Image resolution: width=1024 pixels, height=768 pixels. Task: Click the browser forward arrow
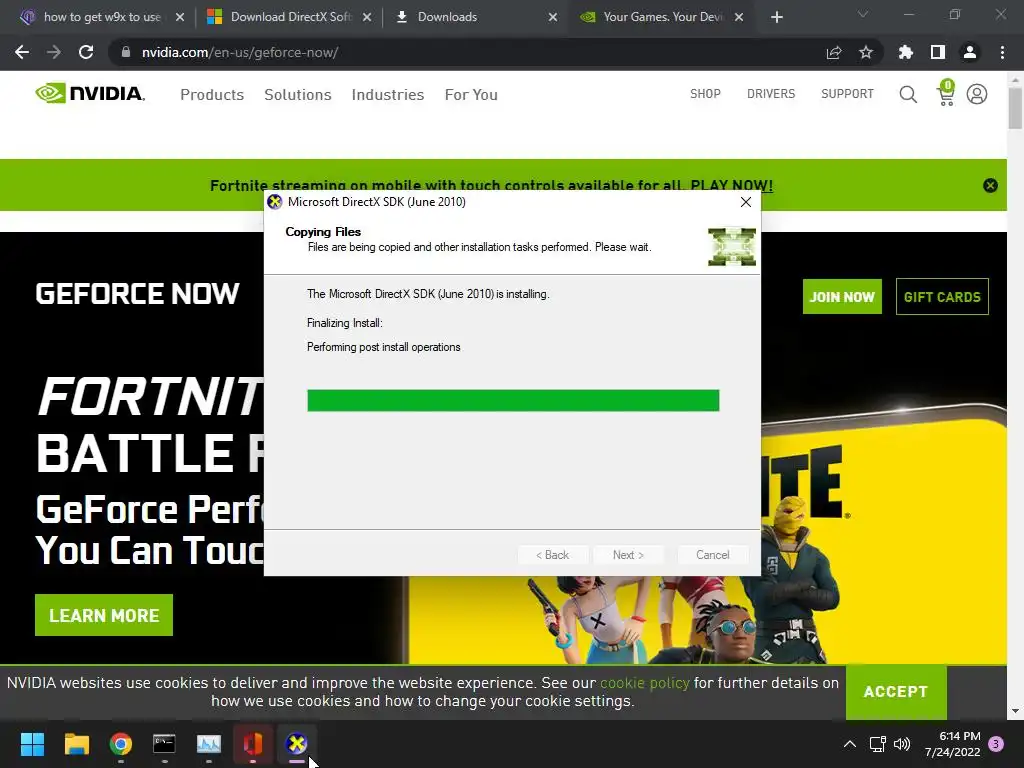pos(54,52)
